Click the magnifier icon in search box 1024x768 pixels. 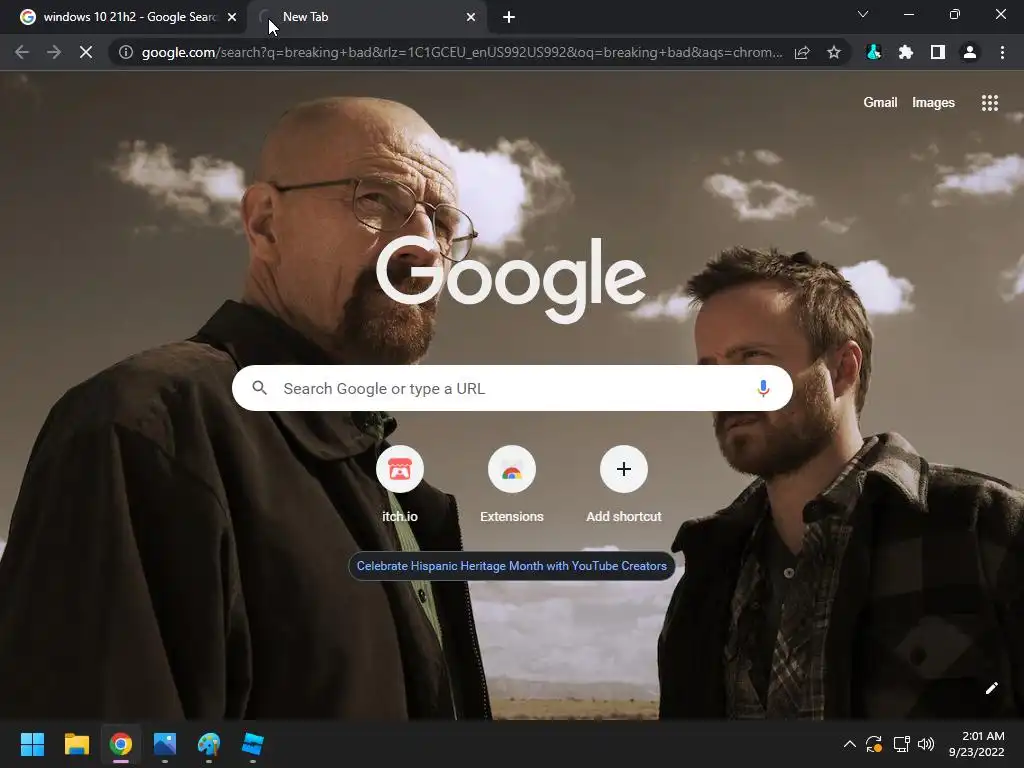coord(259,388)
